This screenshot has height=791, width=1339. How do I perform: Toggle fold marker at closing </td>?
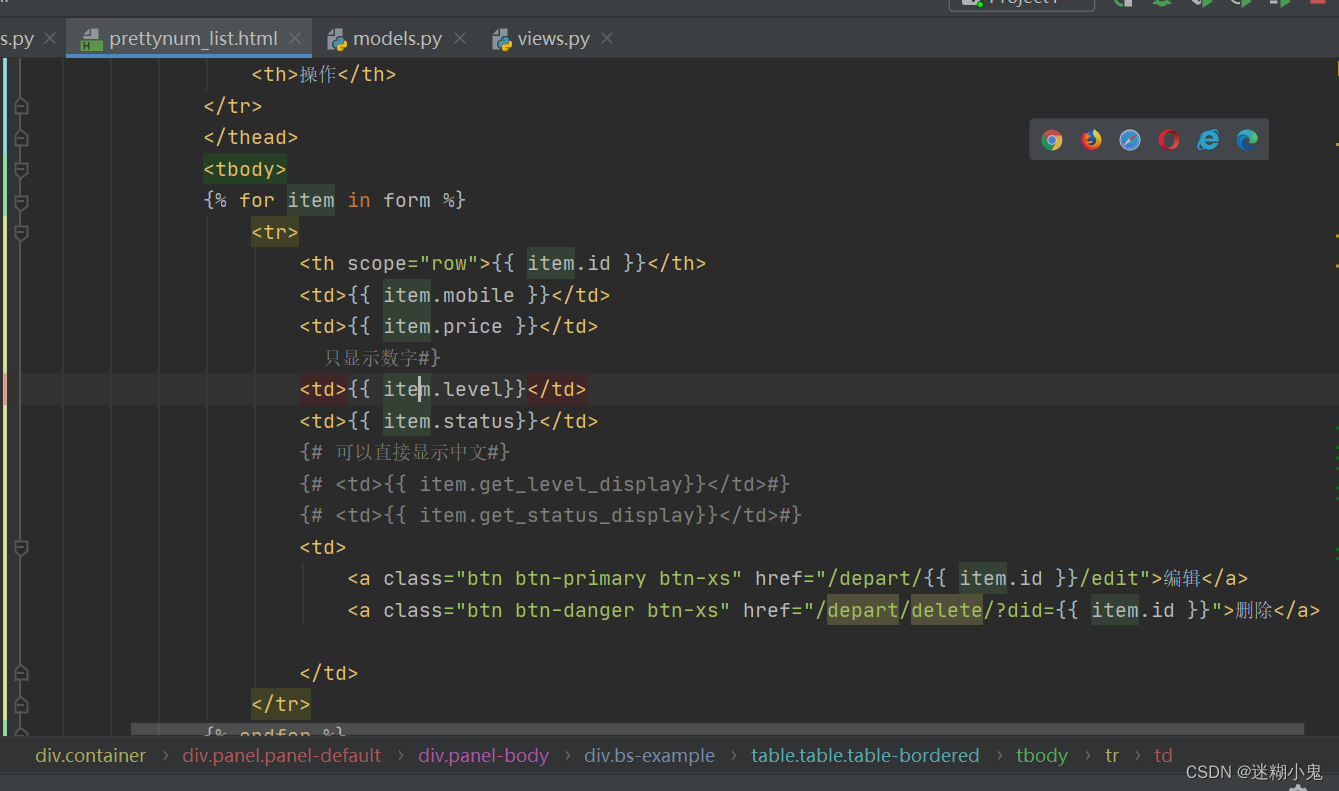click(x=21, y=674)
